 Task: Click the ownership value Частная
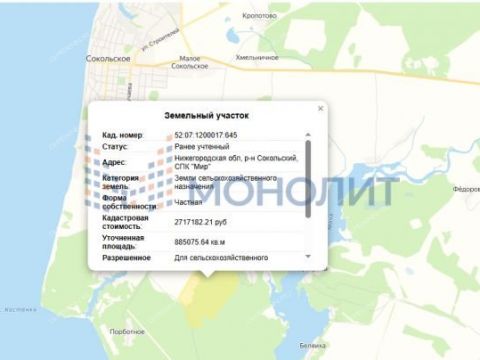pos(188,202)
